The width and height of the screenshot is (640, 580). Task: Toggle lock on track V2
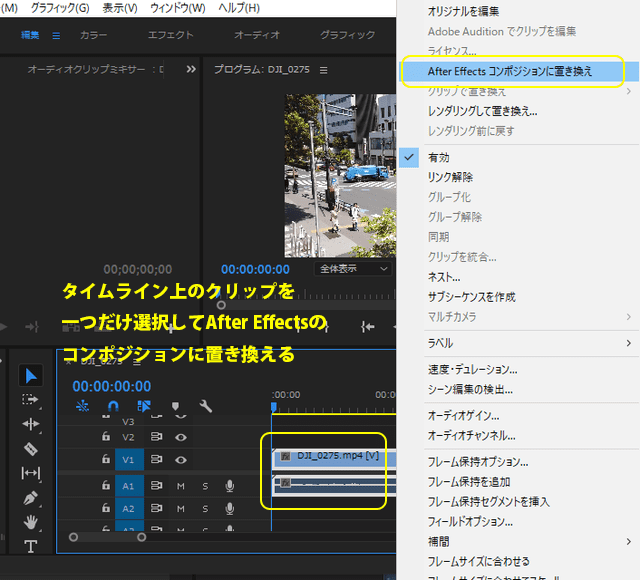pyautogui.click(x=106, y=436)
